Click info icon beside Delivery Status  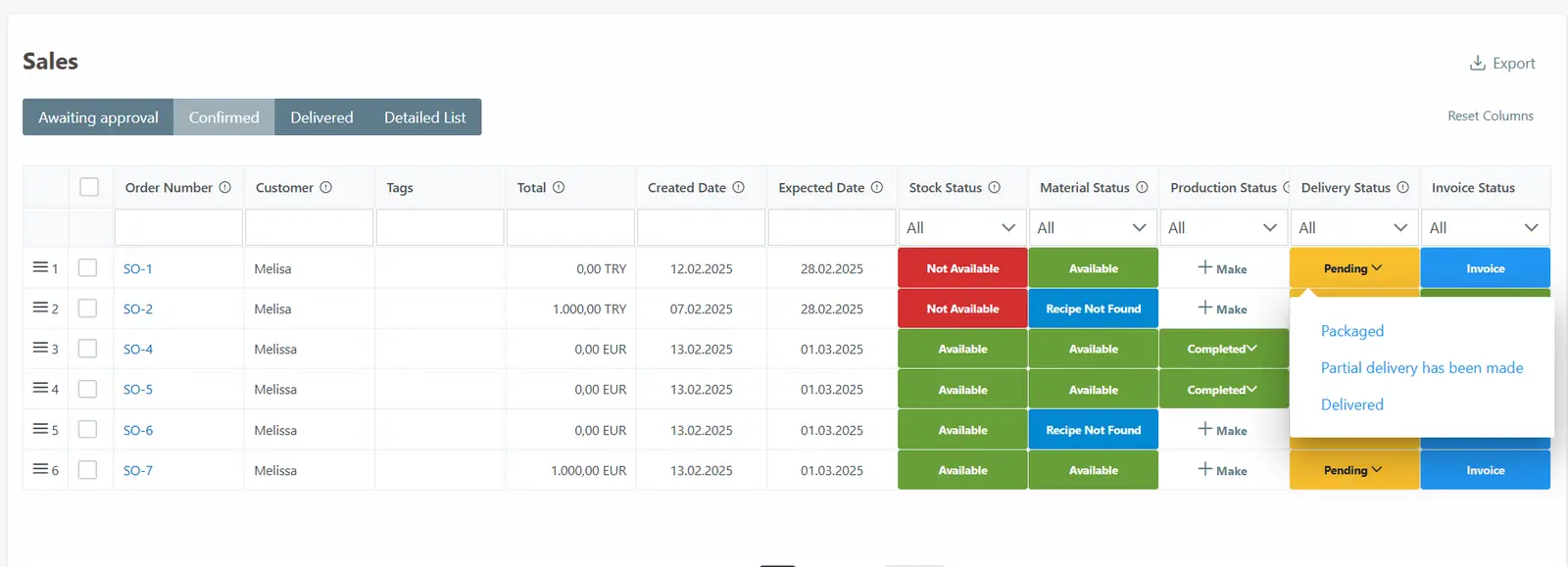[x=1402, y=187]
